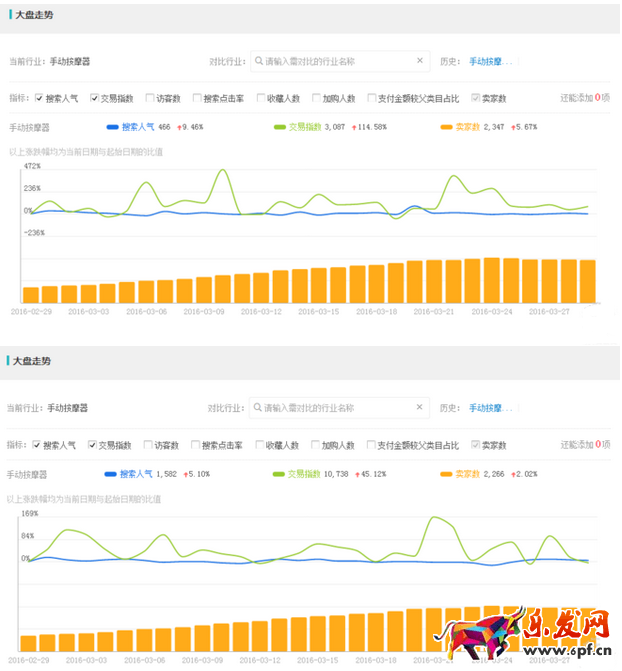Click the search magnifier icon in the bottom chart's 对比行业 box
The image size is (622, 671).
click(257, 408)
